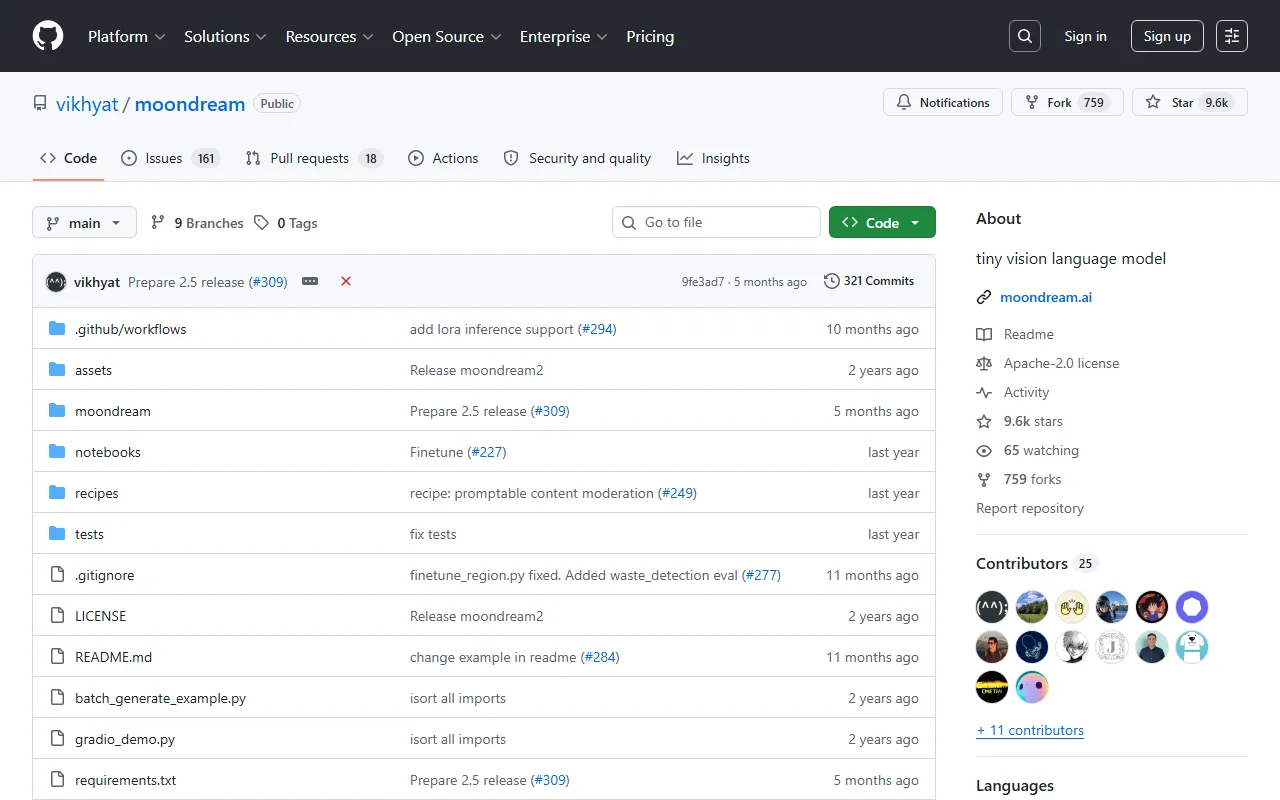Open the search magnifier icon

coord(1025,36)
